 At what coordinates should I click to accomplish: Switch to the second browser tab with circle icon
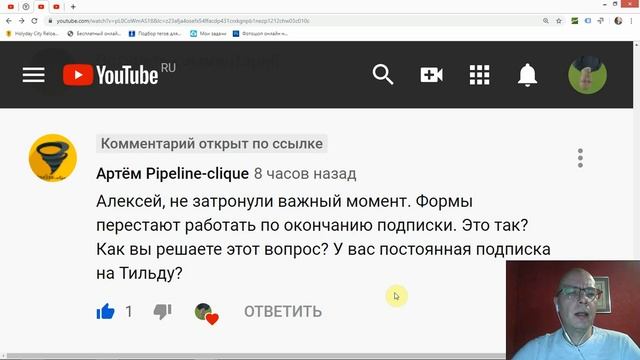click(26, 7)
